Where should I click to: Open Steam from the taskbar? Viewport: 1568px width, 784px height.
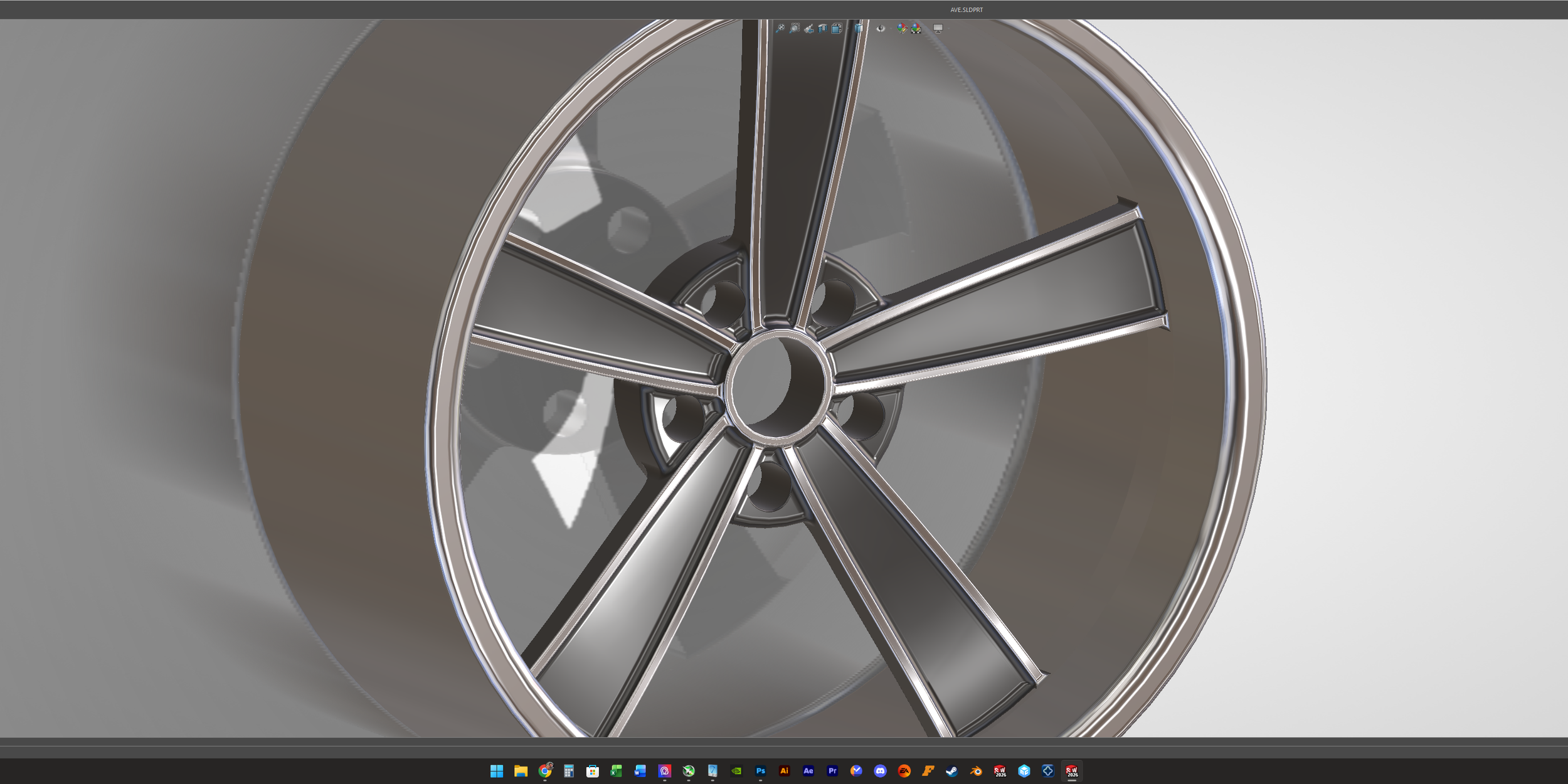(x=952, y=771)
